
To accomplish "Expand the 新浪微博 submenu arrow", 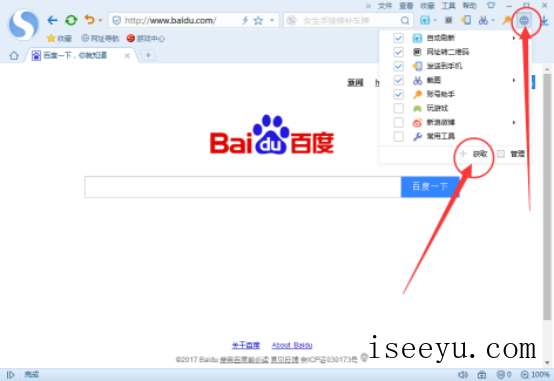I will pyautogui.click(x=514, y=122).
